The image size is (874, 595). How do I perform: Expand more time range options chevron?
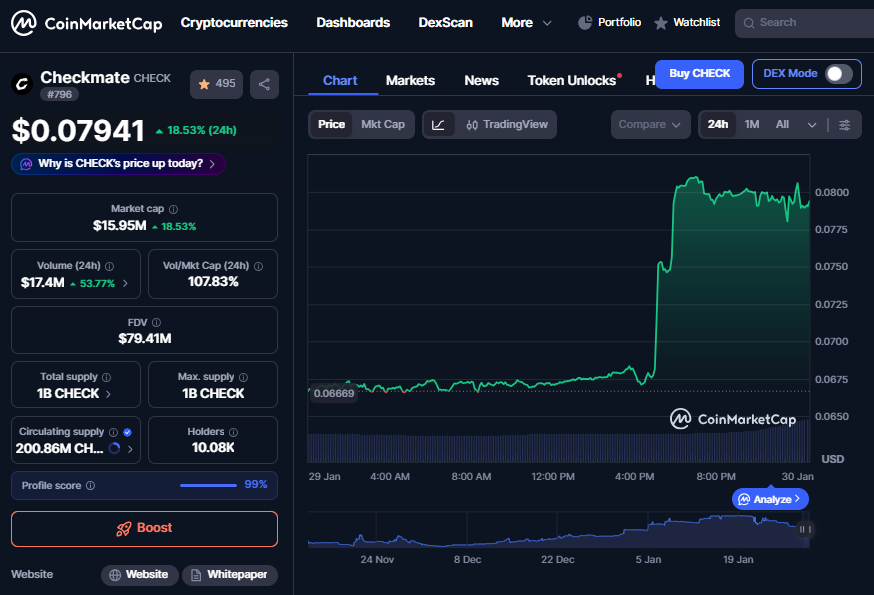[812, 125]
